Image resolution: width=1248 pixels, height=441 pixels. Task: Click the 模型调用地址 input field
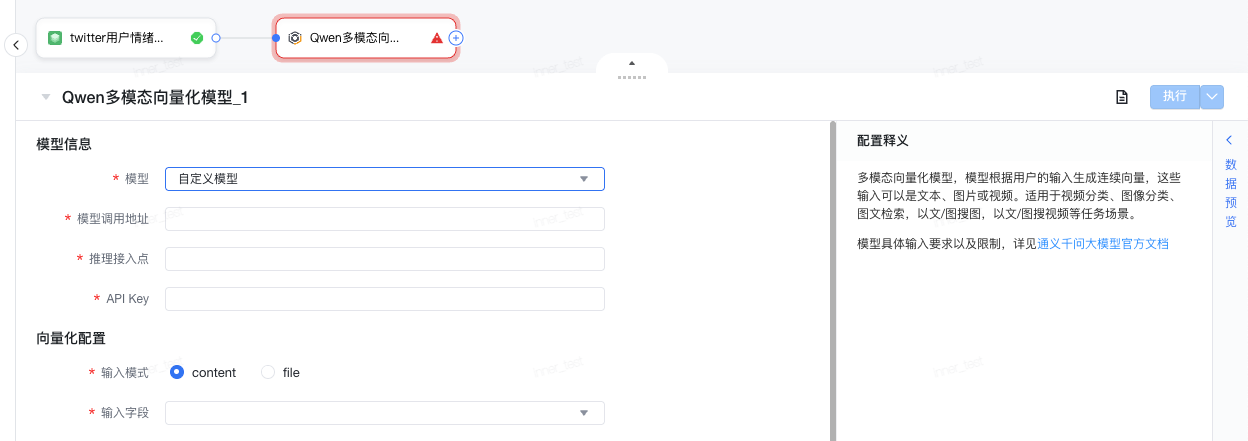pyautogui.click(x=384, y=219)
